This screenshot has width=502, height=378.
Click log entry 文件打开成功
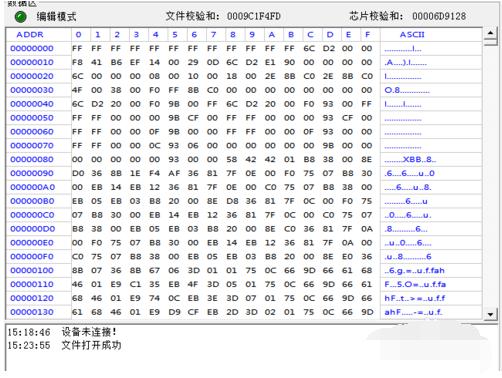91,345
